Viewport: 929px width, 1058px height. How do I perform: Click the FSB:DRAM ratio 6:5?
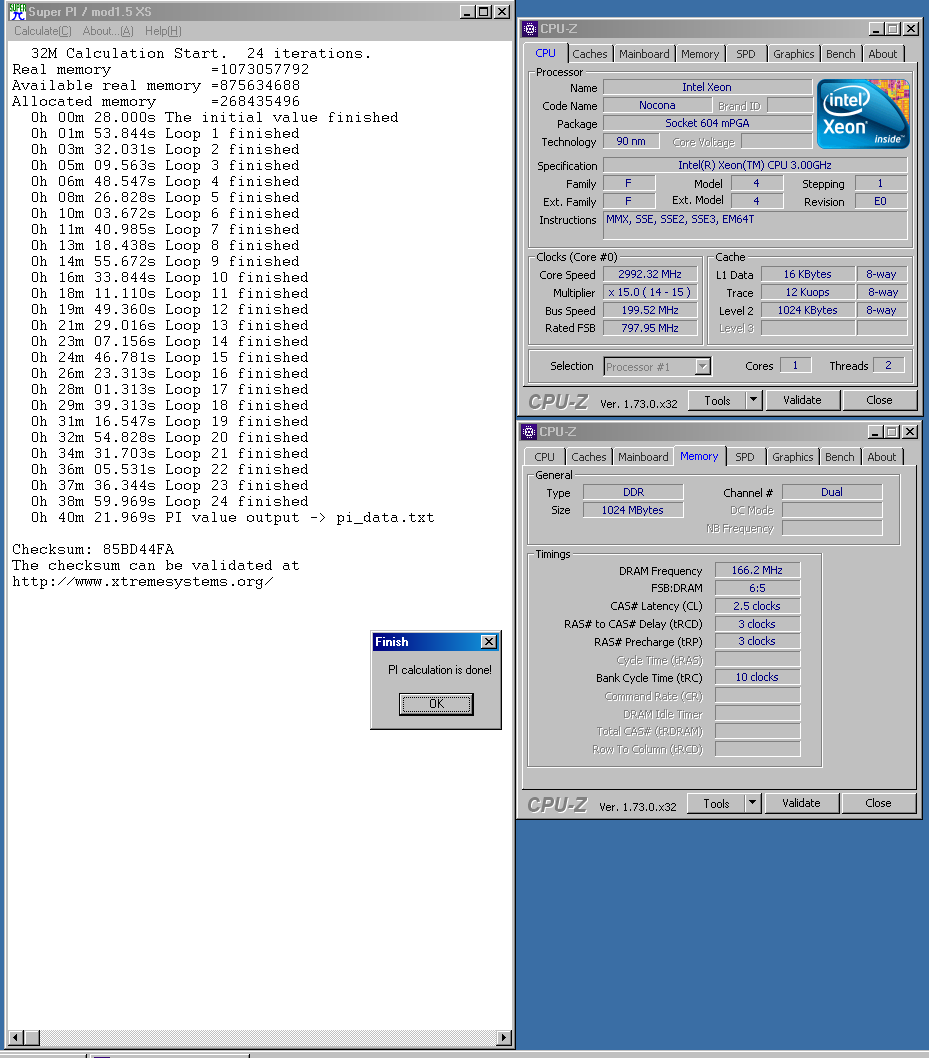click(x=757, y=588)
